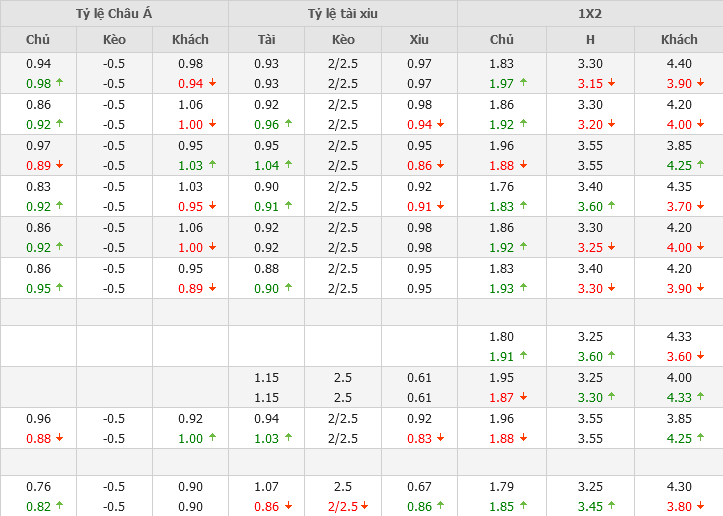The height and width of the screenshot is (516, 723).
Task: Pick the 0.67 Xỉu odds
Action: (419, 487)
